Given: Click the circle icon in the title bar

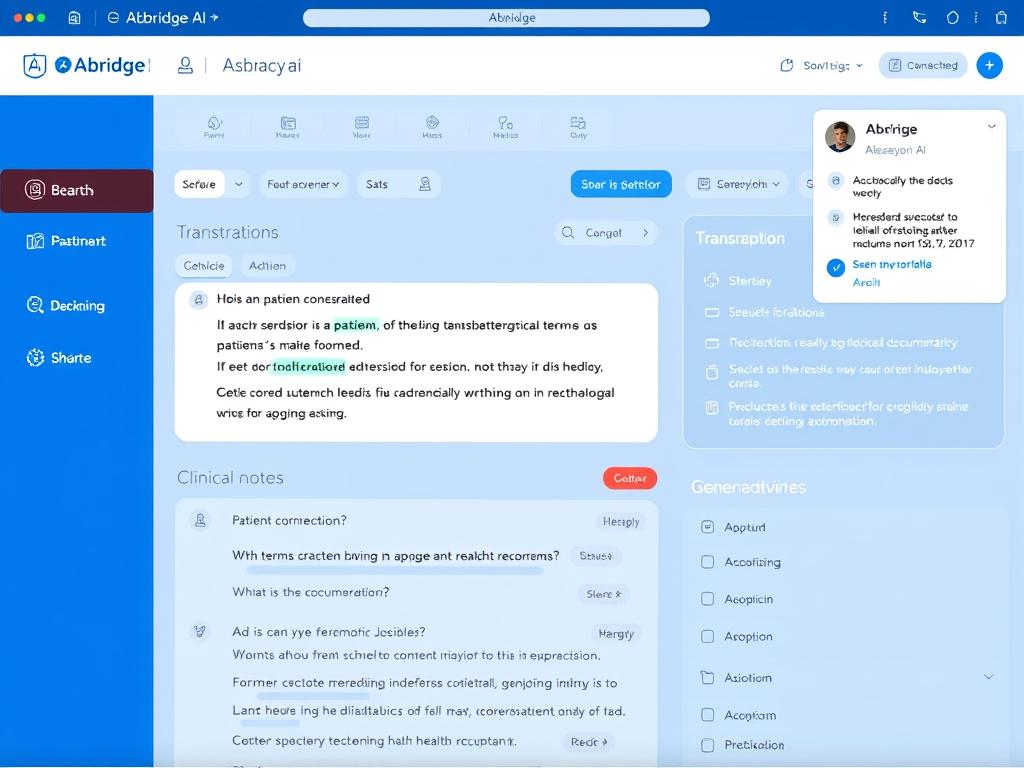Looking at the screenshot, I should [x=953, y=18].
